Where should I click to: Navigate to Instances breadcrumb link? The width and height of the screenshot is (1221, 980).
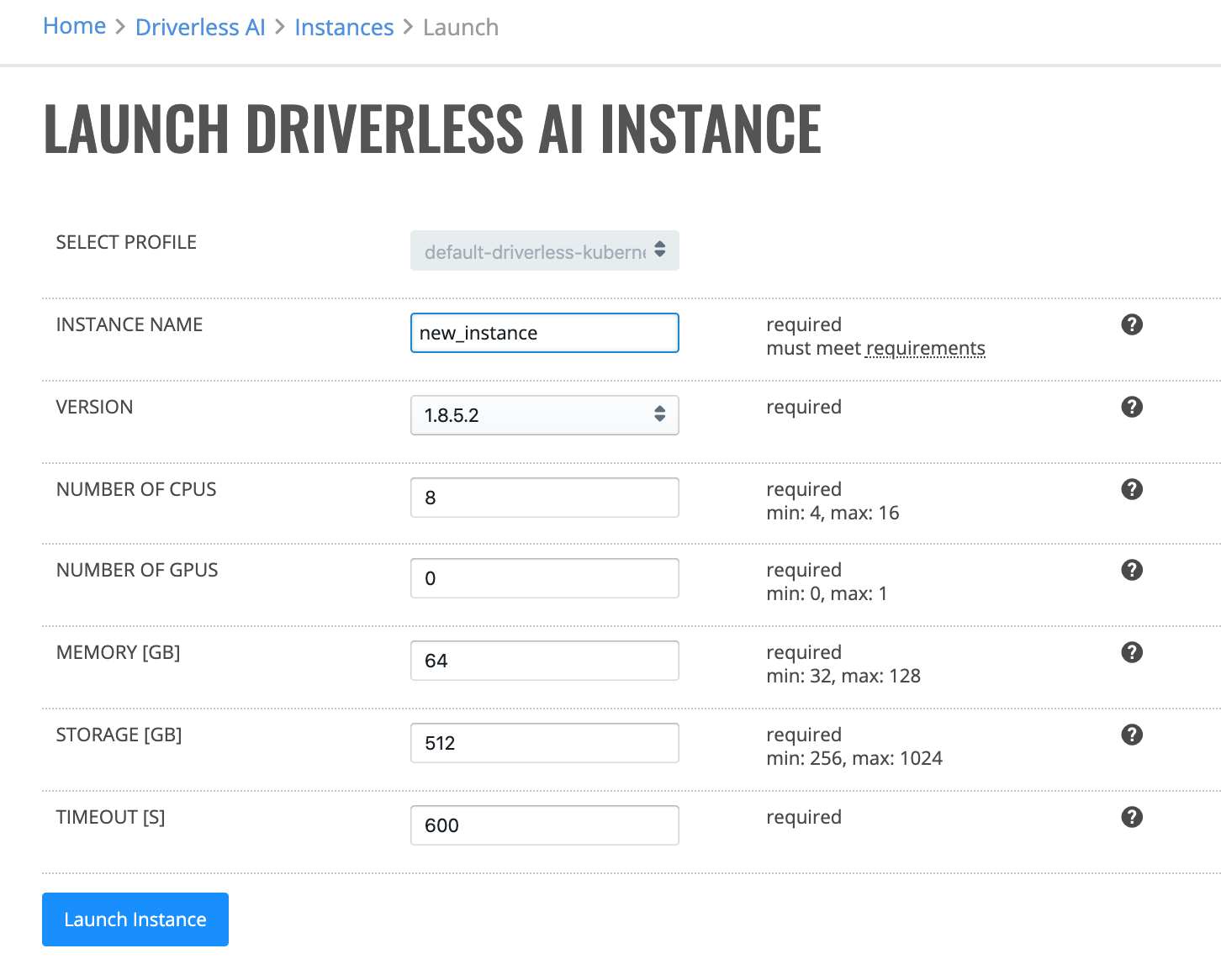click(x=344, y=28)
